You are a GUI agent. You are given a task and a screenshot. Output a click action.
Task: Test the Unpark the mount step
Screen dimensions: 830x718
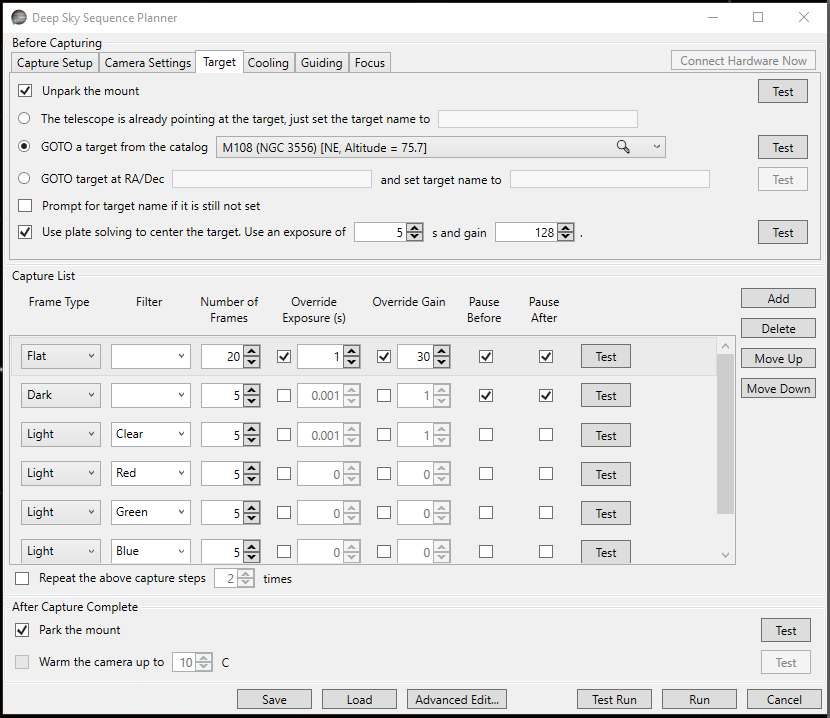pyautogui.click(x=783, y=91)
